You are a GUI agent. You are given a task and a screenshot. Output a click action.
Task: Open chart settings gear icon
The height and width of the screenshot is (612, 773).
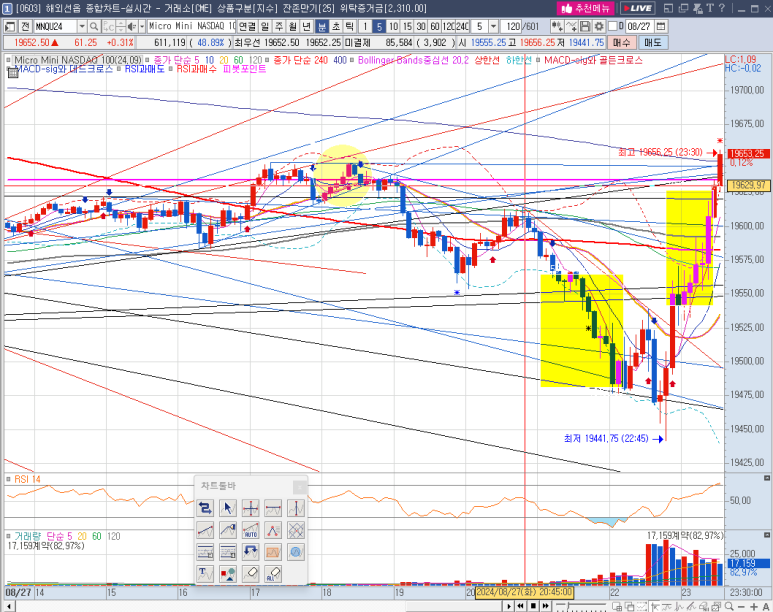pyautogui.click(x=598, y=27)
